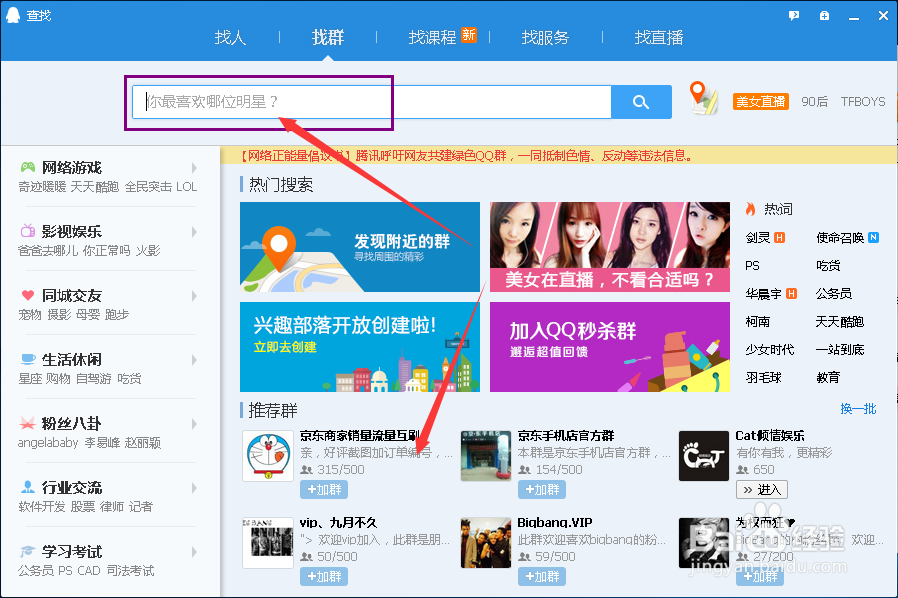The image size is (898, 598).
Task: Click the hot word 教育
Action: click(828, 378)
